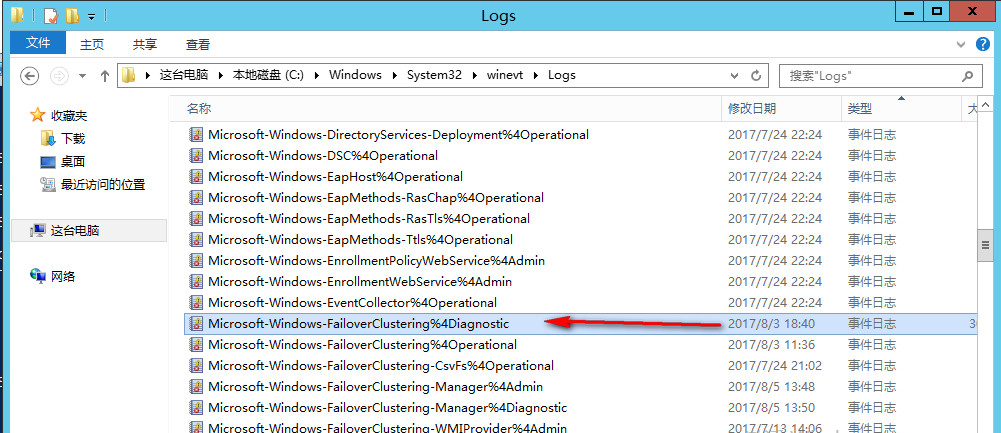Select the FailoverClustering-Manager%4Diagnostic file

[x=388, y=407]
